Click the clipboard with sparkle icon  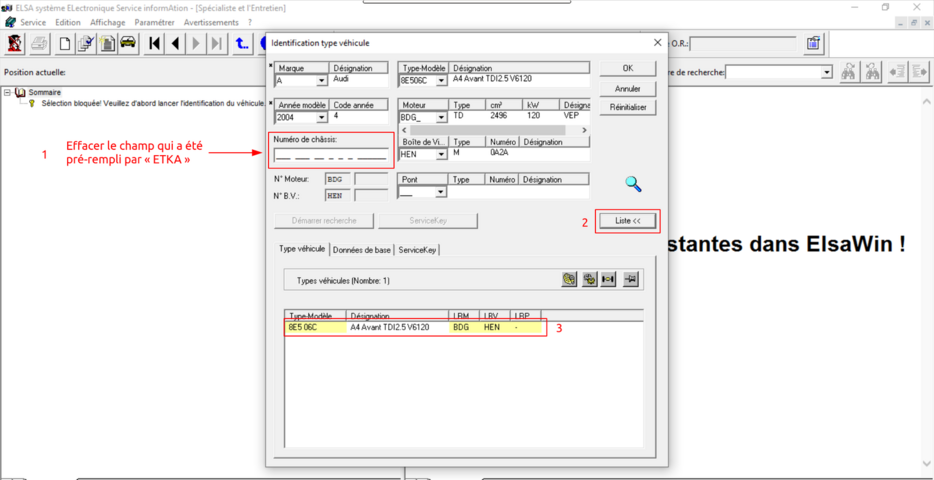107,43
